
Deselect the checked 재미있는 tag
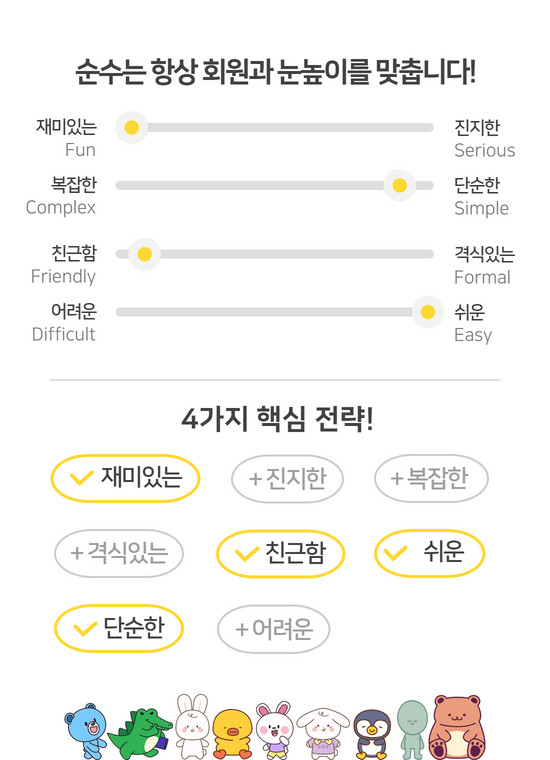coord(126,478)
